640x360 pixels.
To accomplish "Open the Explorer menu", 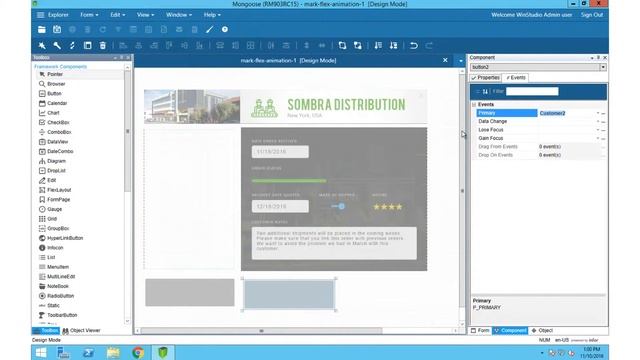I will coord(53,15).
